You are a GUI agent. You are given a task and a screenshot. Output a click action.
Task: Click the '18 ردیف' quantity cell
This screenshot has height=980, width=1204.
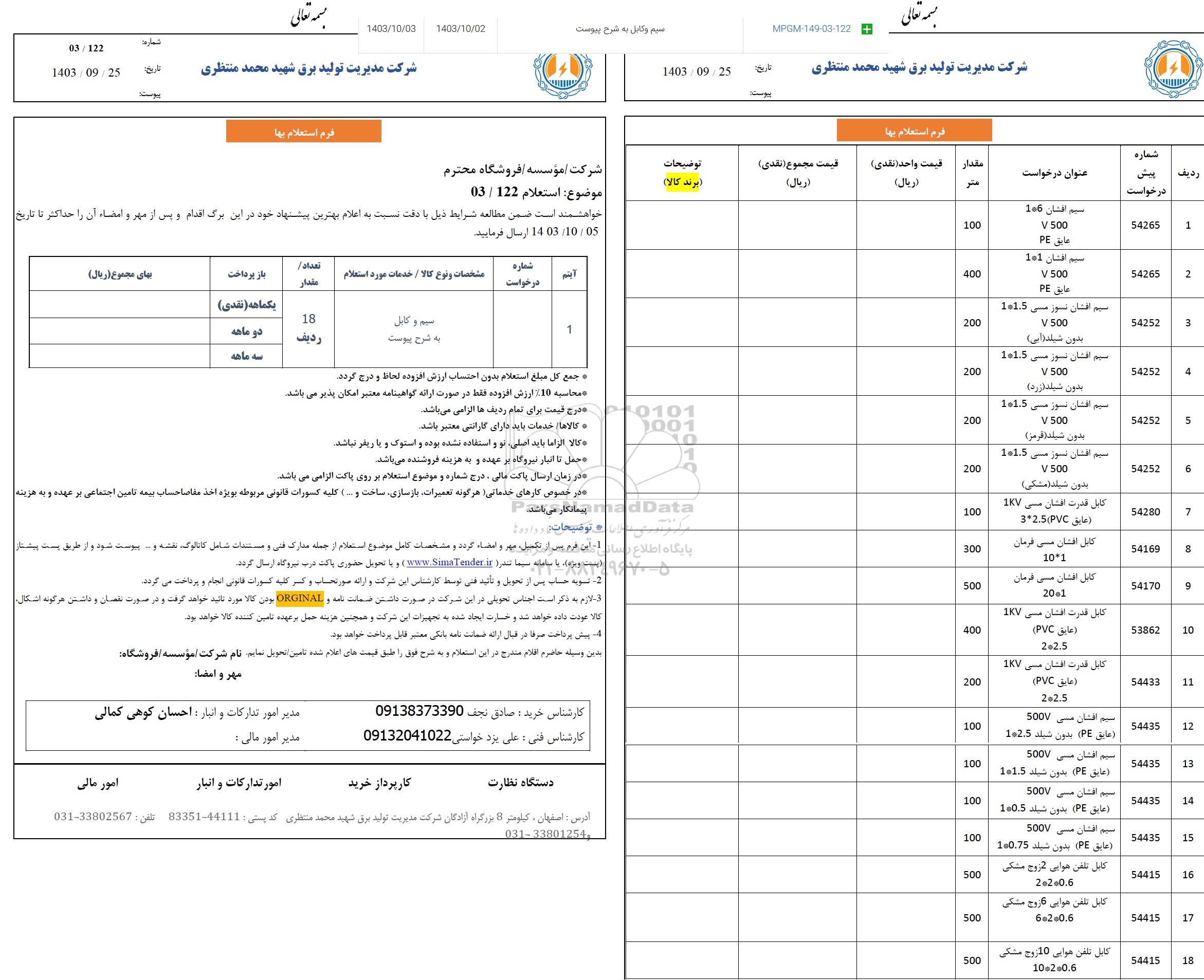(x=308, y=329)
